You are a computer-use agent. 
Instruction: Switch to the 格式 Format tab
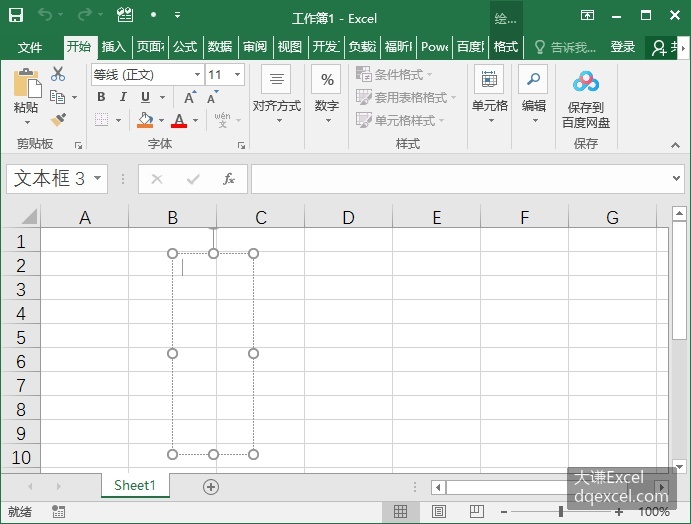505,47
